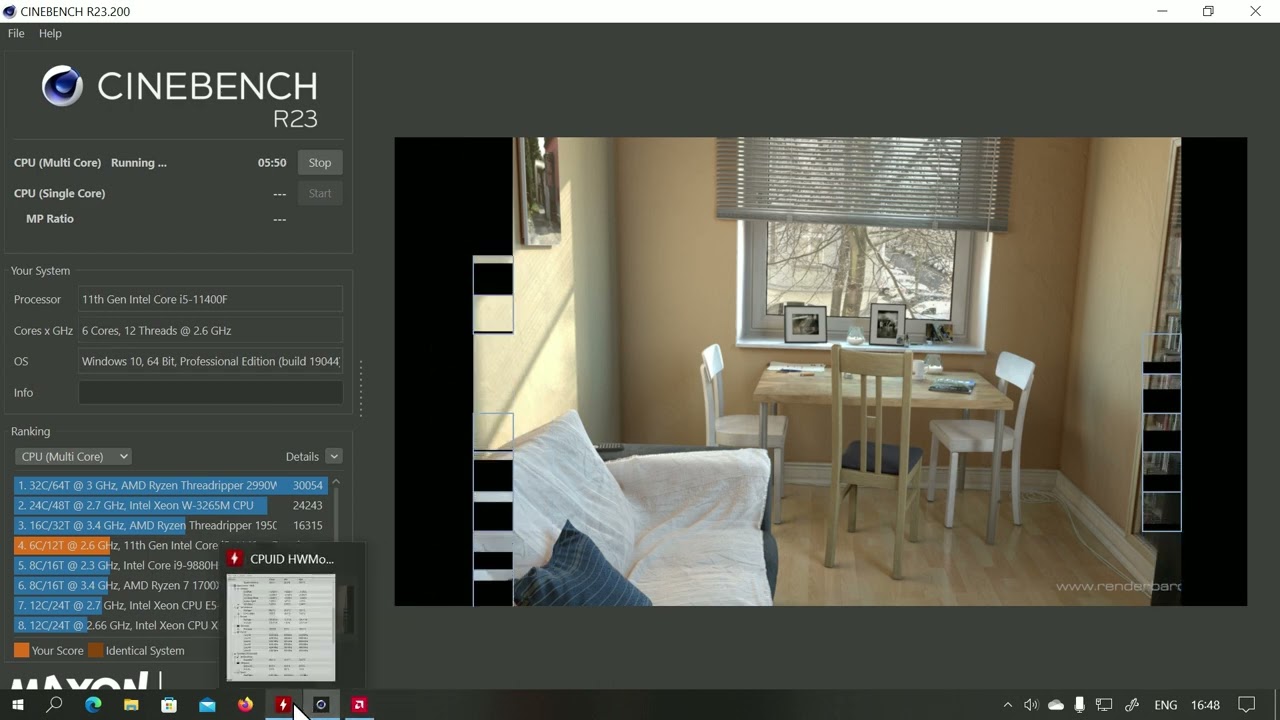This screenshot has width=1280, height=720.
Task: Stop the CPU Multi Core test
Action: [320, 163]
